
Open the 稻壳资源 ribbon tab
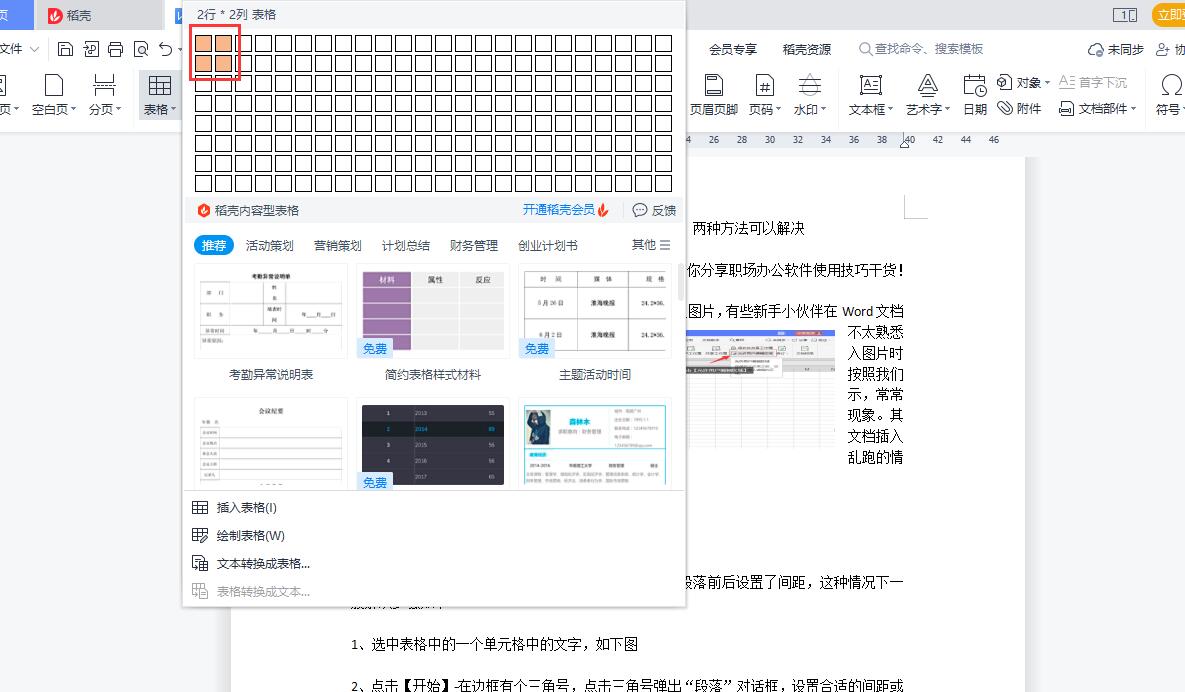(806, 49)
